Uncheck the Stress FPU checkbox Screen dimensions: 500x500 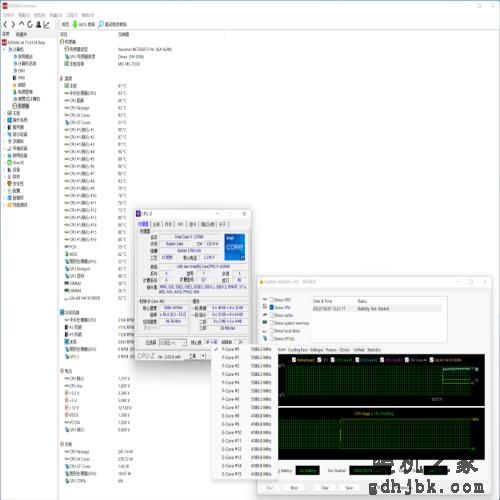coord(272,307)
